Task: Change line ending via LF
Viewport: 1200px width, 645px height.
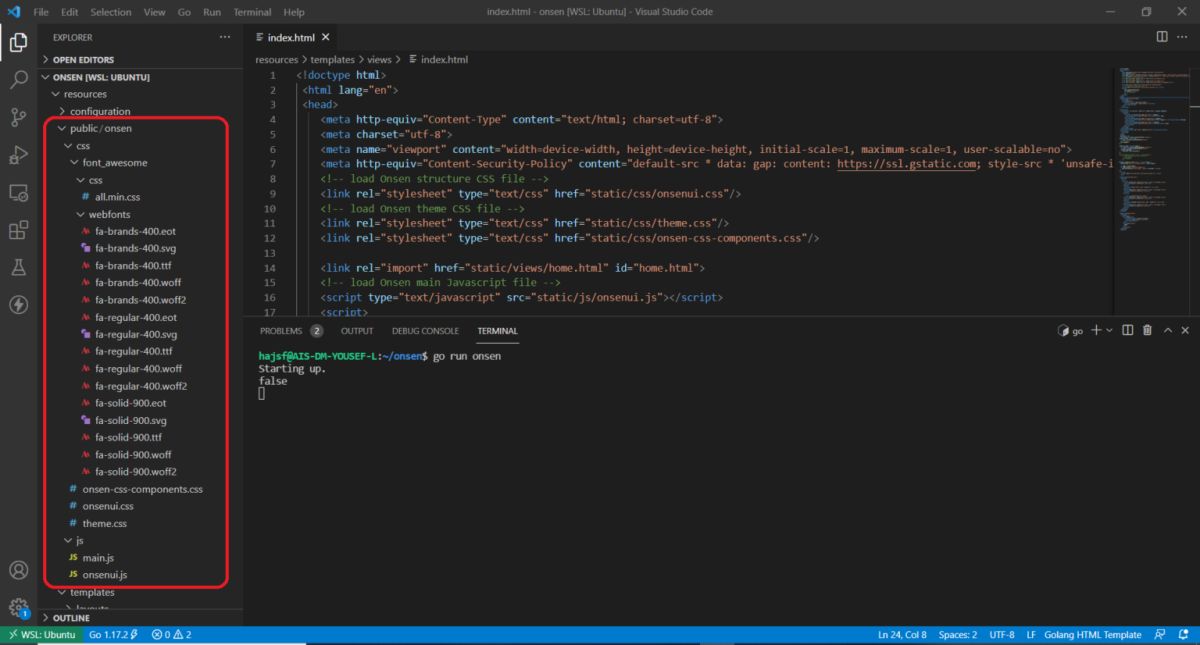Action: (x=1031, y=635)
